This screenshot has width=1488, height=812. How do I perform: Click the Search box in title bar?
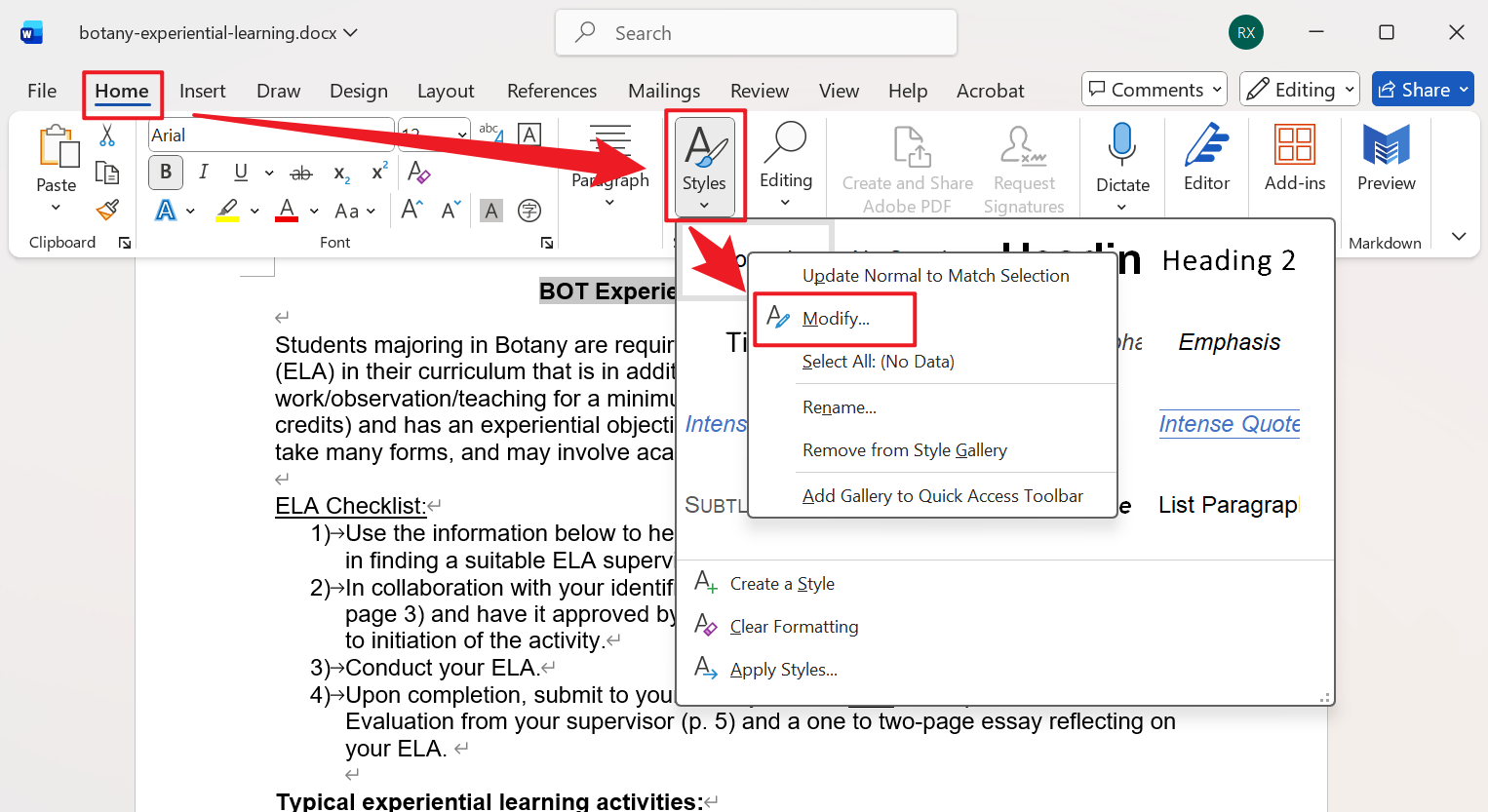(756, 33)
